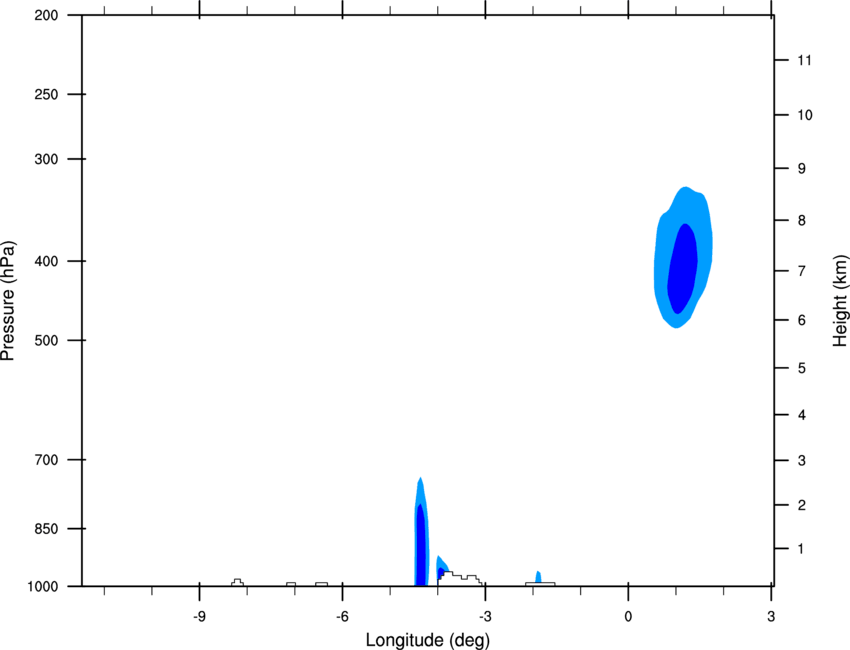
Task: Click the height label 1
Action: tap(801, 549)
